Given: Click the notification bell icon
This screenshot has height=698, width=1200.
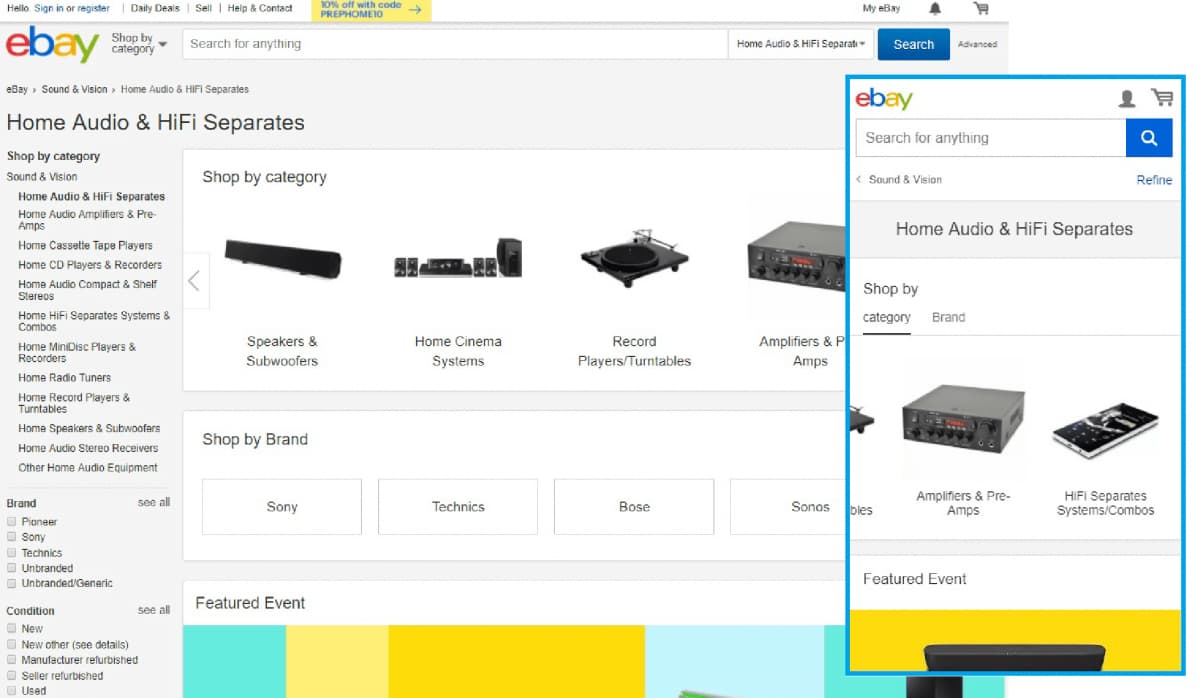Looking at the screenshot, I should click(x=935, y=9).
